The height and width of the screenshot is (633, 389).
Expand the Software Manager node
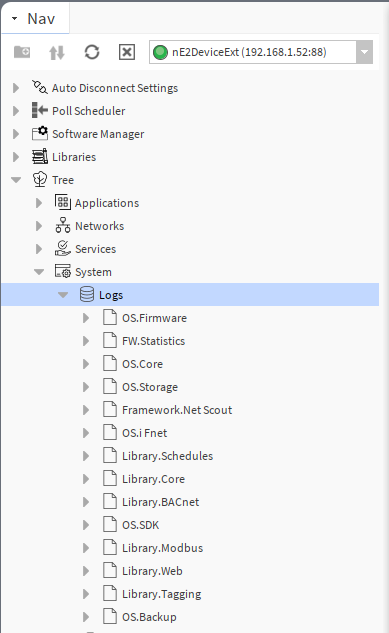point(16,134)
